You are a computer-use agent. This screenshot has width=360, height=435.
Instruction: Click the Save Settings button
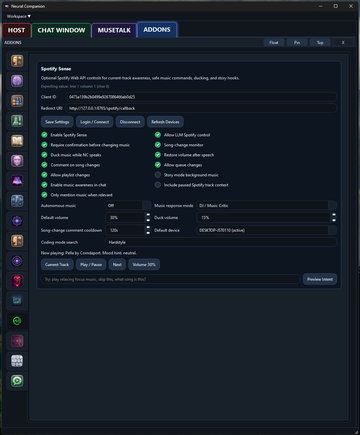pyautogui.click(x=57, y=122)
